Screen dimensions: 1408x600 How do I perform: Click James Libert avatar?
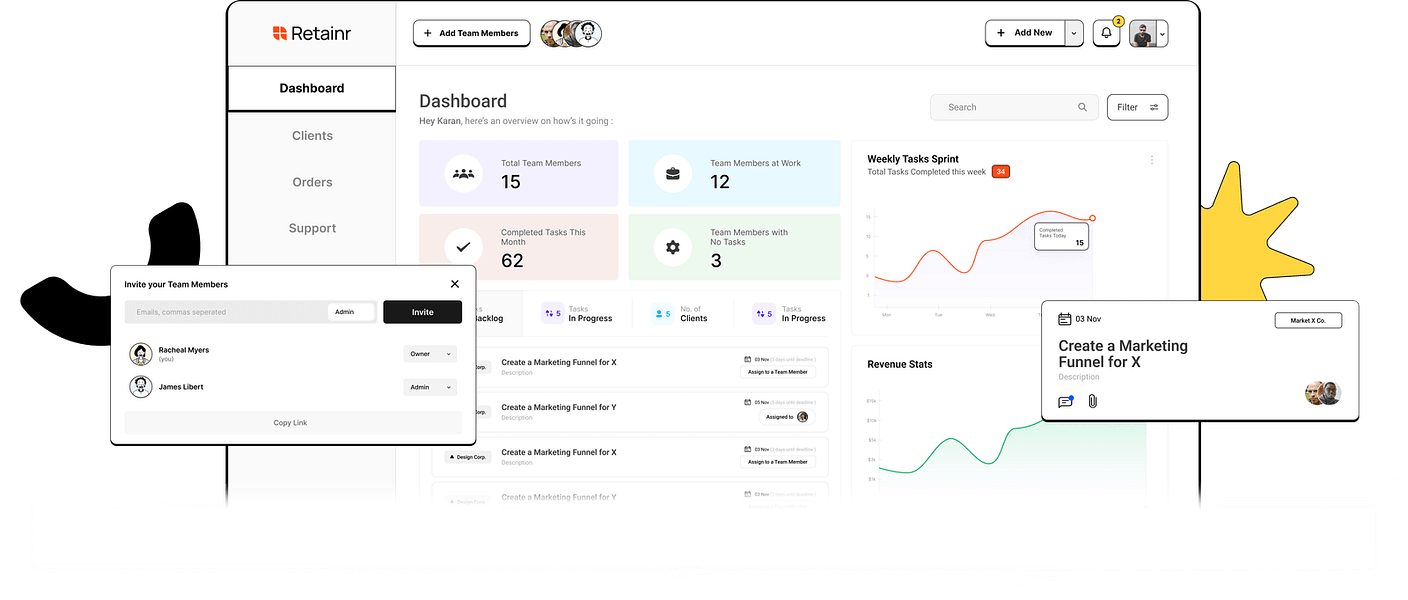pos(141,387)
